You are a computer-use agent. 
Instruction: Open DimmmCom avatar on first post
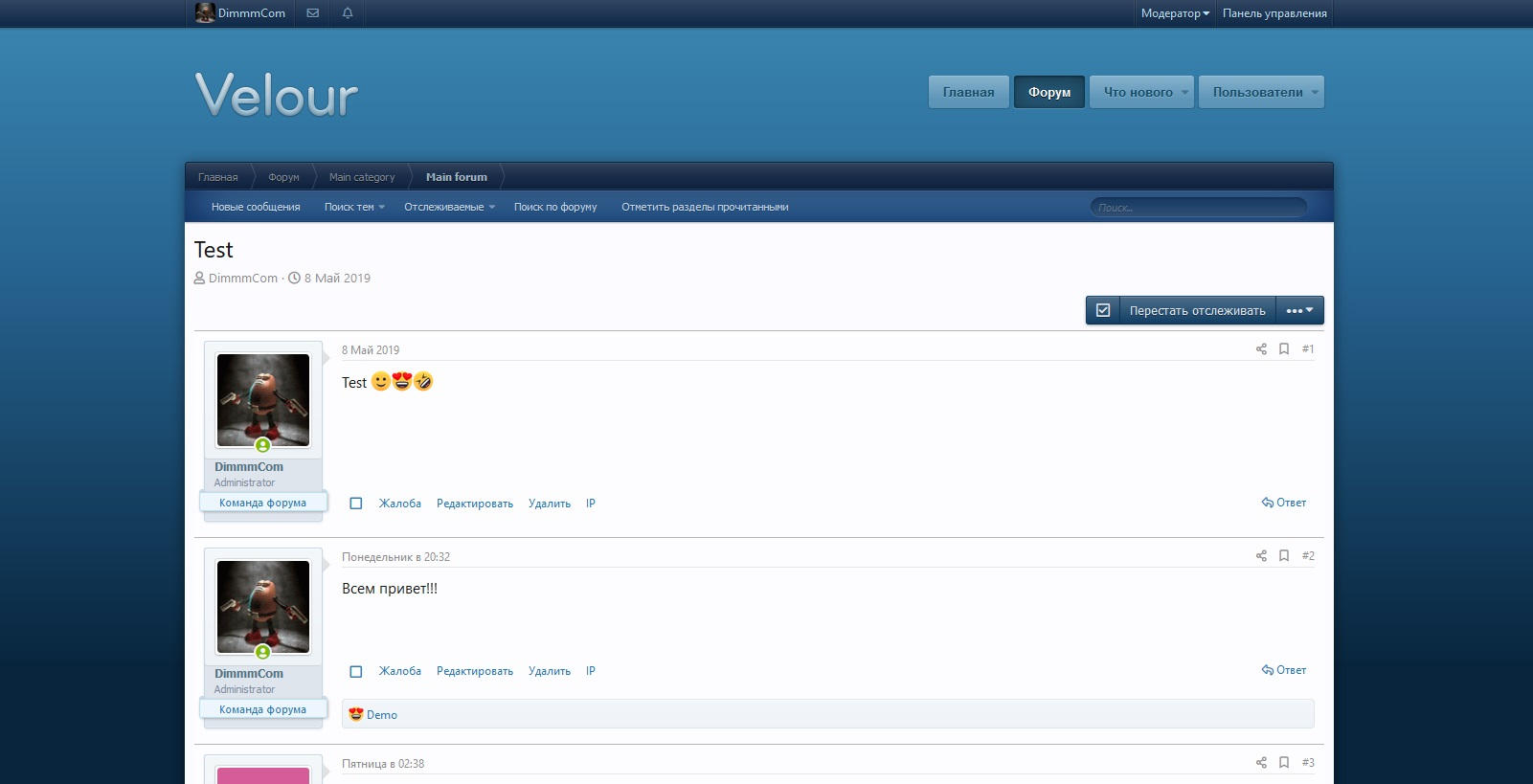(263, 400)
